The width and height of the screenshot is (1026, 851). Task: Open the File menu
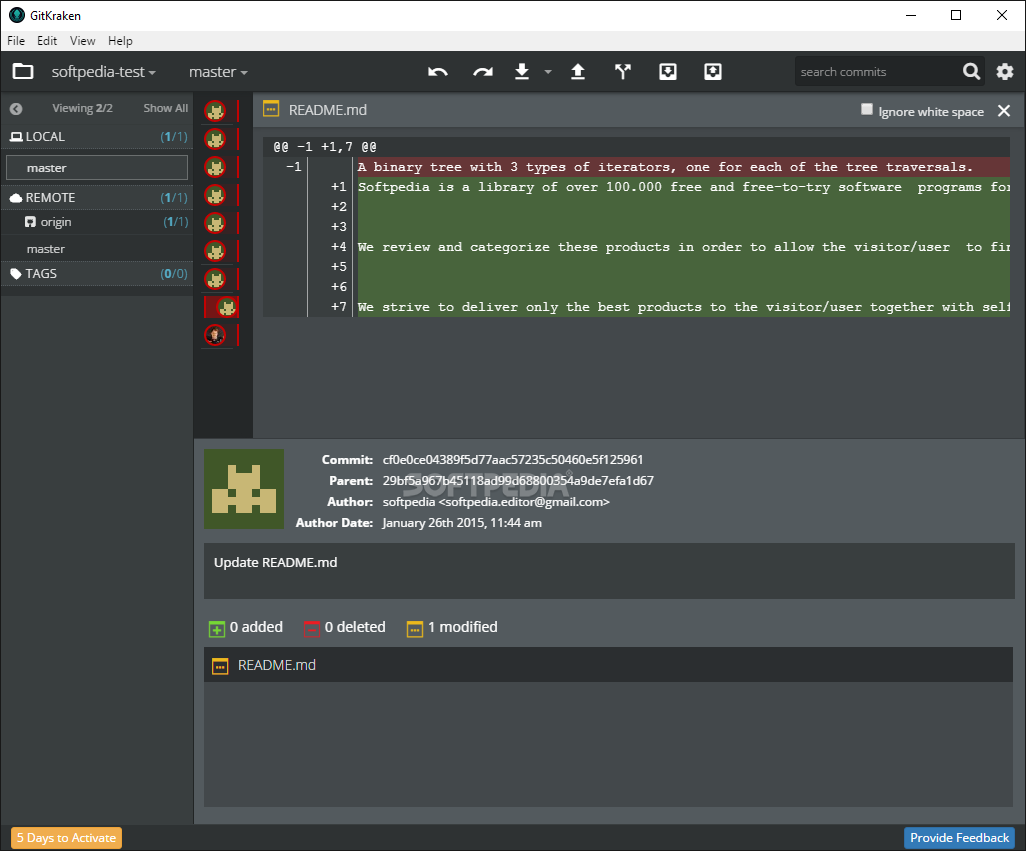click(x=16, y=41)
